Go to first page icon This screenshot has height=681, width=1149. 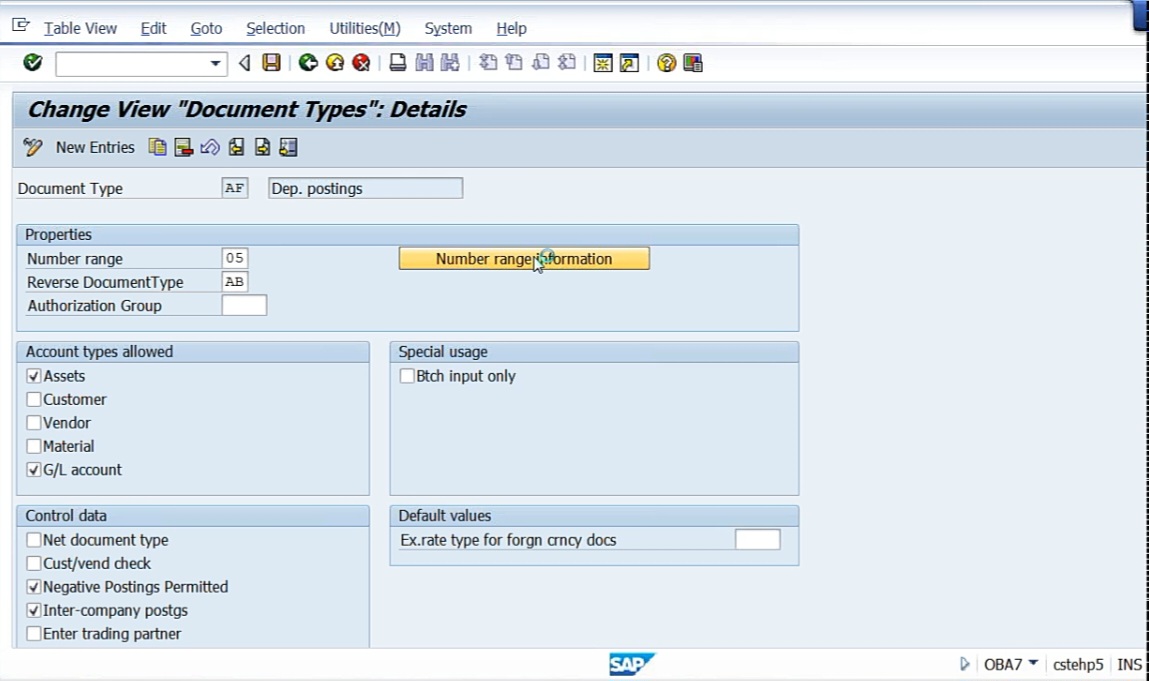coord(488,63)
